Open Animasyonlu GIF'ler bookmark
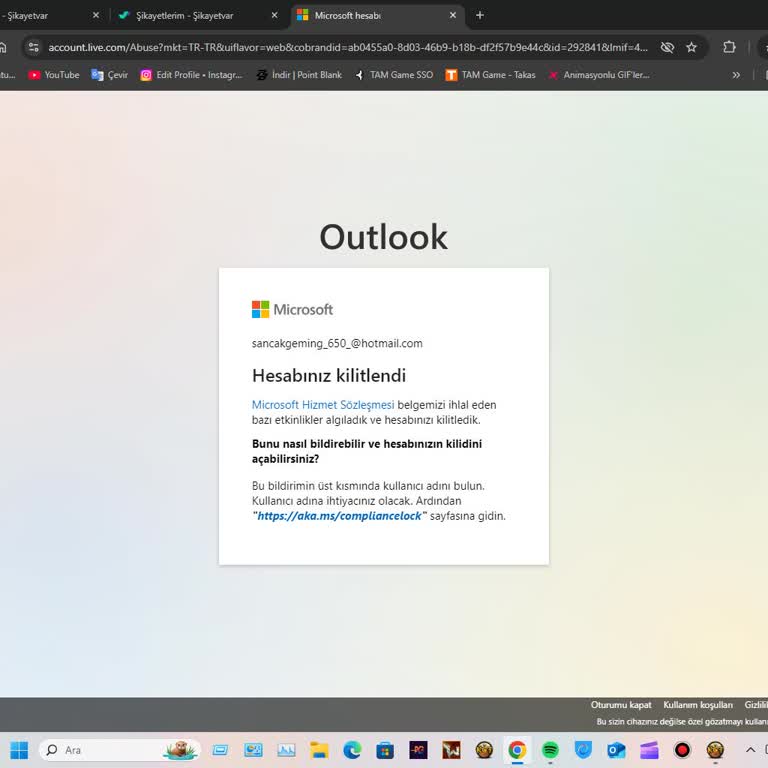768x768 pixels. (599, 75)
